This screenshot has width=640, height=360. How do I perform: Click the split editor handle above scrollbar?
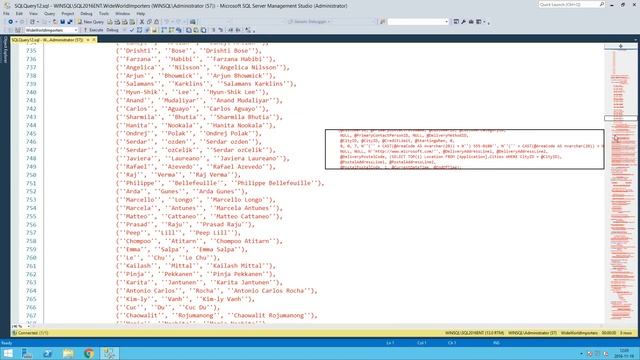[x=620, y=46]
